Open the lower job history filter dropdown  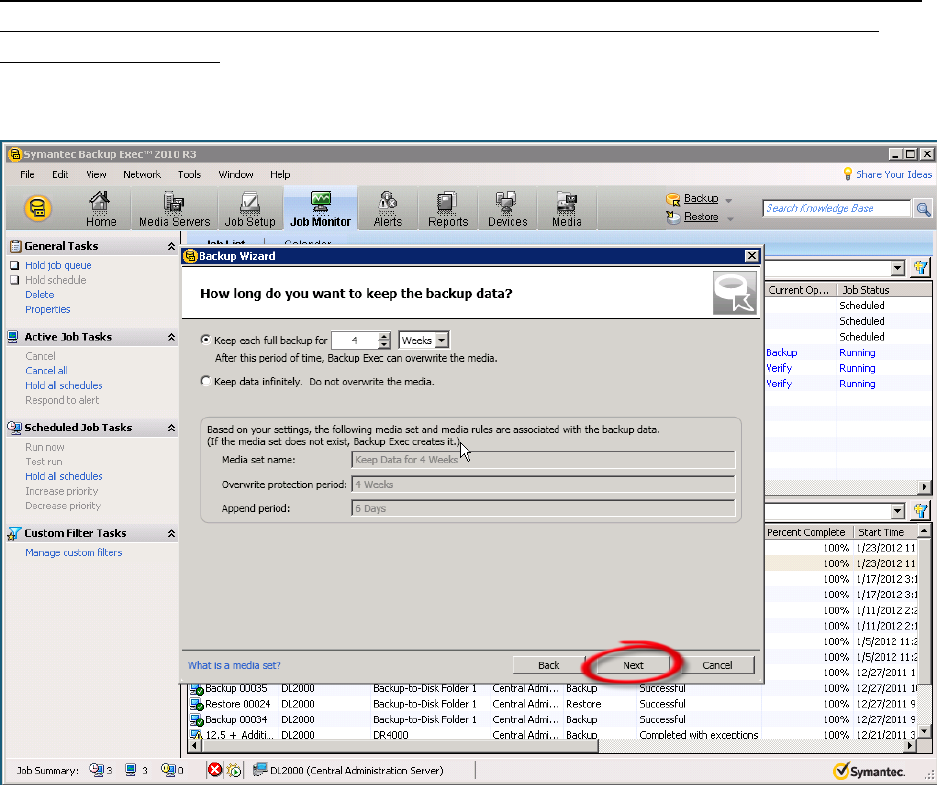pos(898,511)
